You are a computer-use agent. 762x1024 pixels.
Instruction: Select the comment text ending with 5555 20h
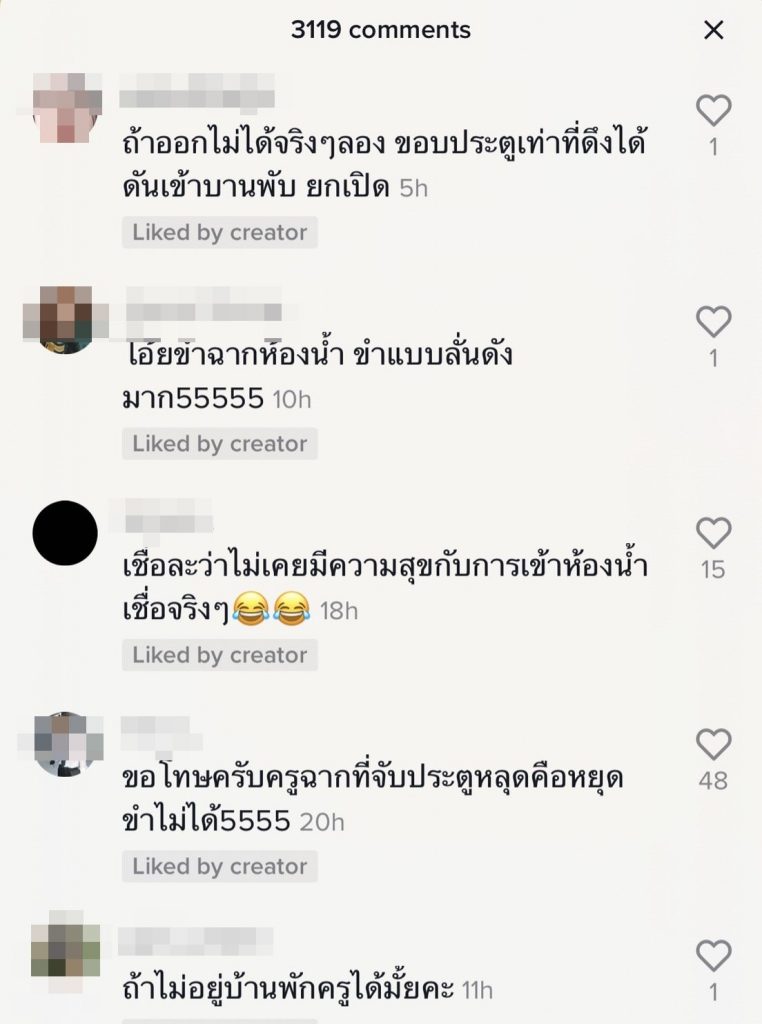[372, 799]
